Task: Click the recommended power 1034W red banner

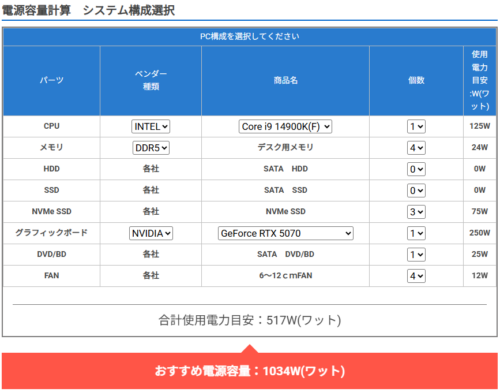Action: [250, 371]
